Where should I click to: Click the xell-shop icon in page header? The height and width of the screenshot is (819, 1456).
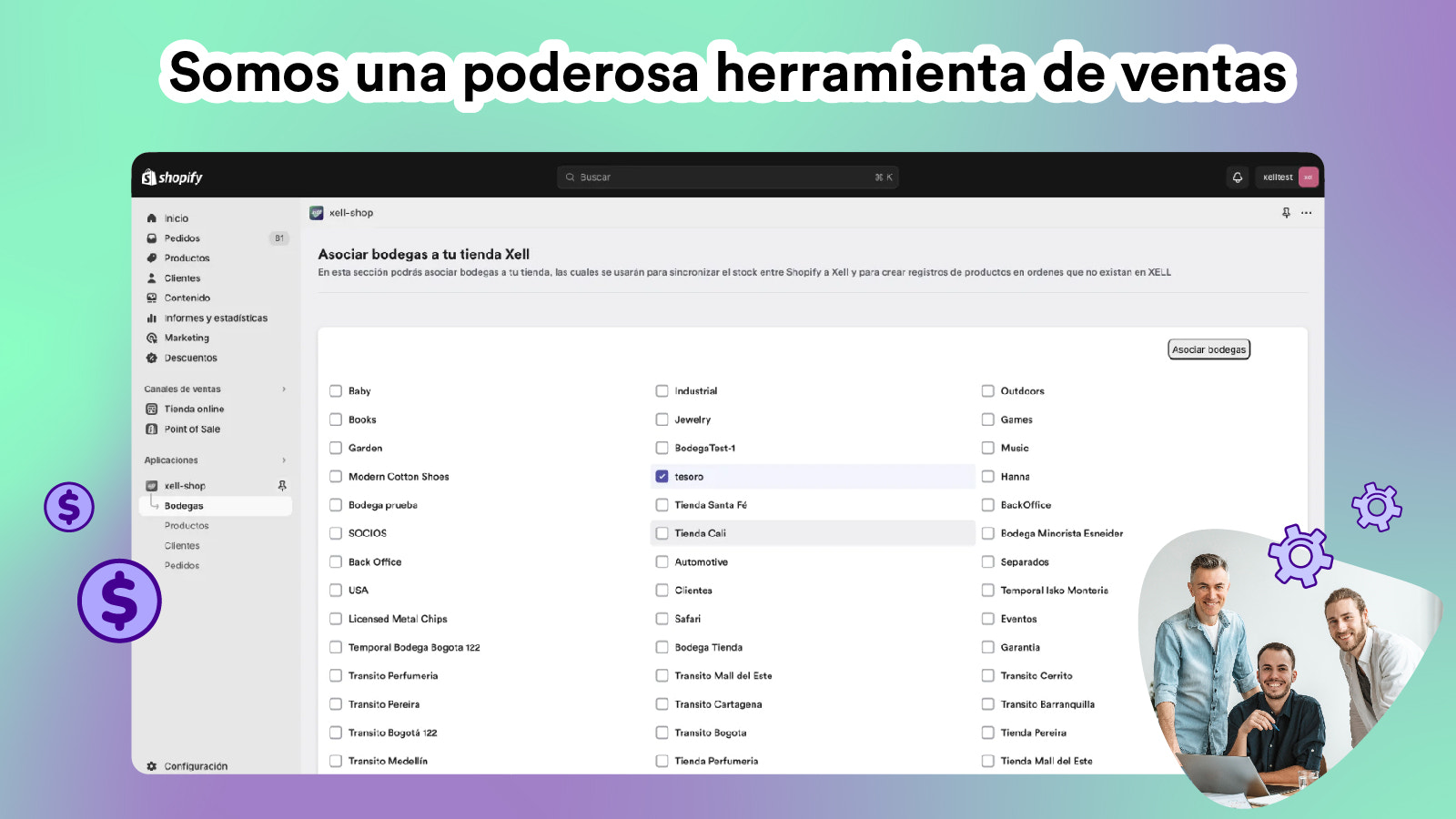pos(317,213)
